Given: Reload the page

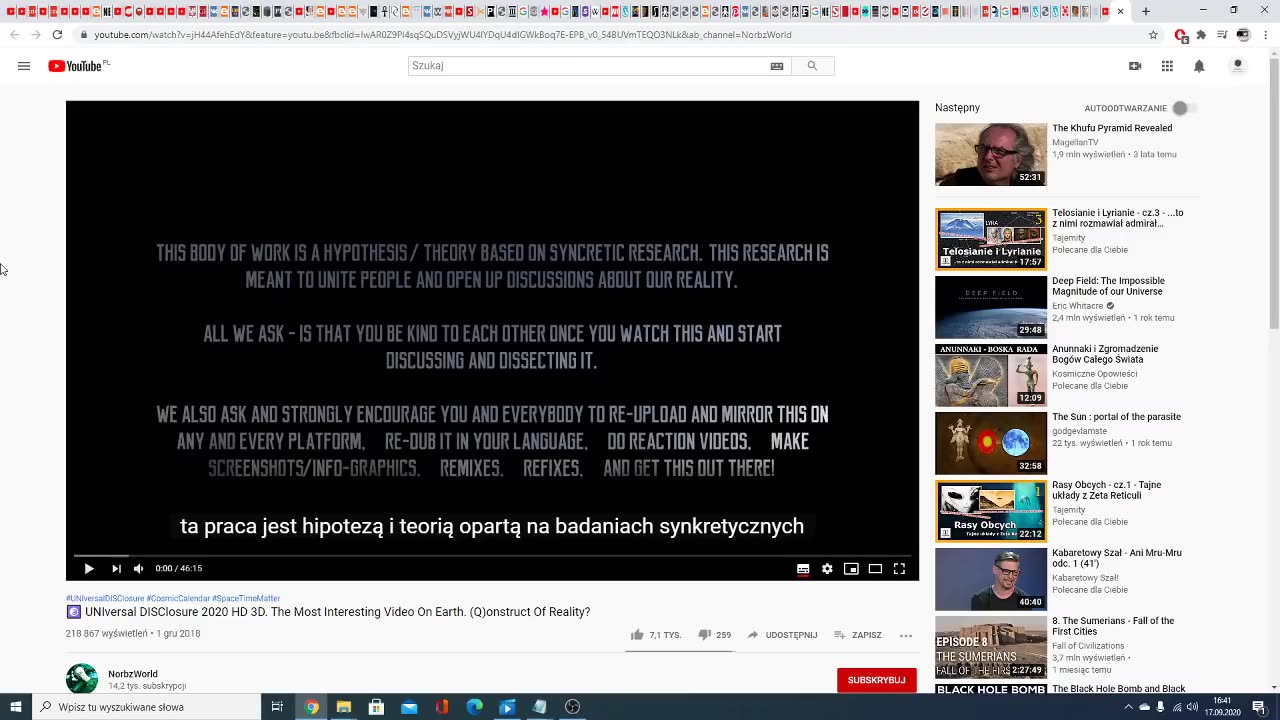Looking at the screenshot, I should click(x=57, y=34).
